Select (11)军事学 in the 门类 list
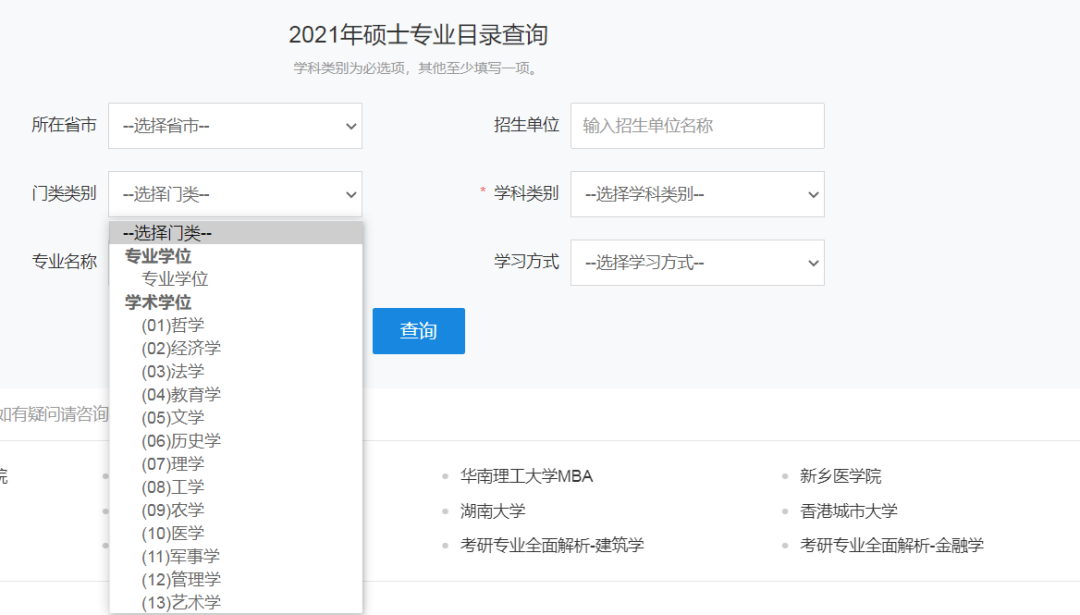Viewport: 1080px width, 615px height. coord(184,556)
